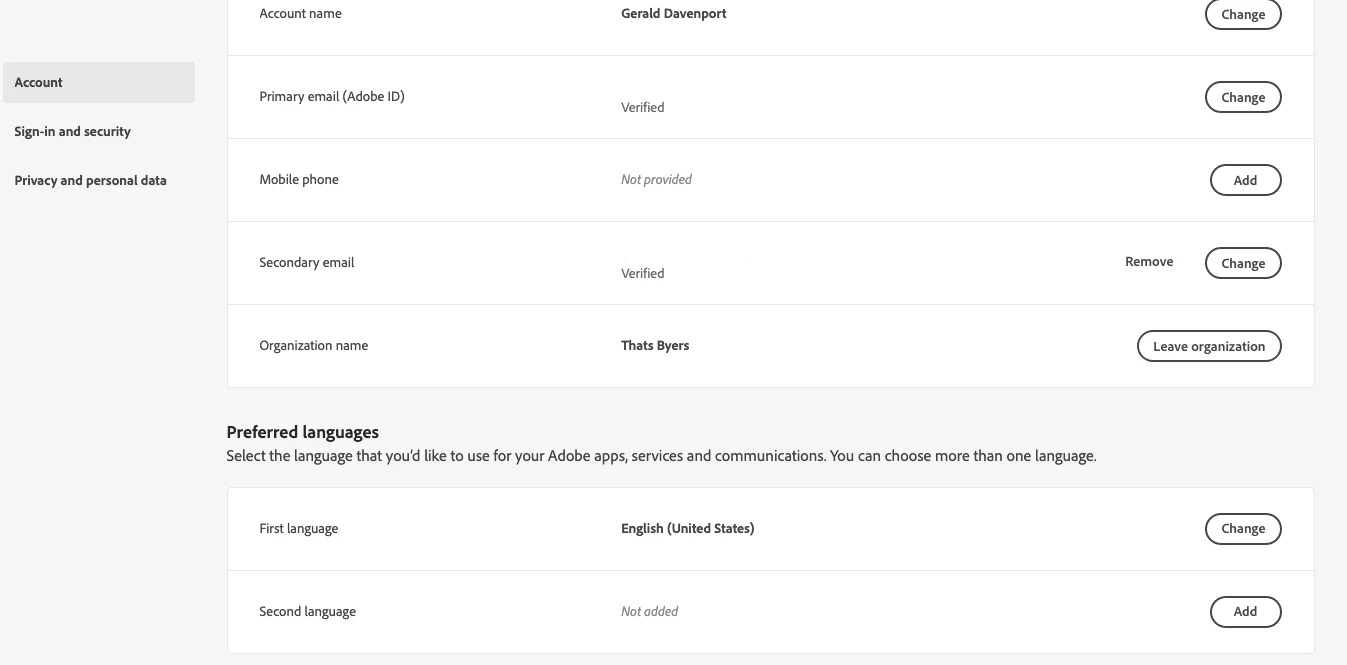Add a Second language
The height and width of the screenshot is (665, 1347).
(1245, 612)
